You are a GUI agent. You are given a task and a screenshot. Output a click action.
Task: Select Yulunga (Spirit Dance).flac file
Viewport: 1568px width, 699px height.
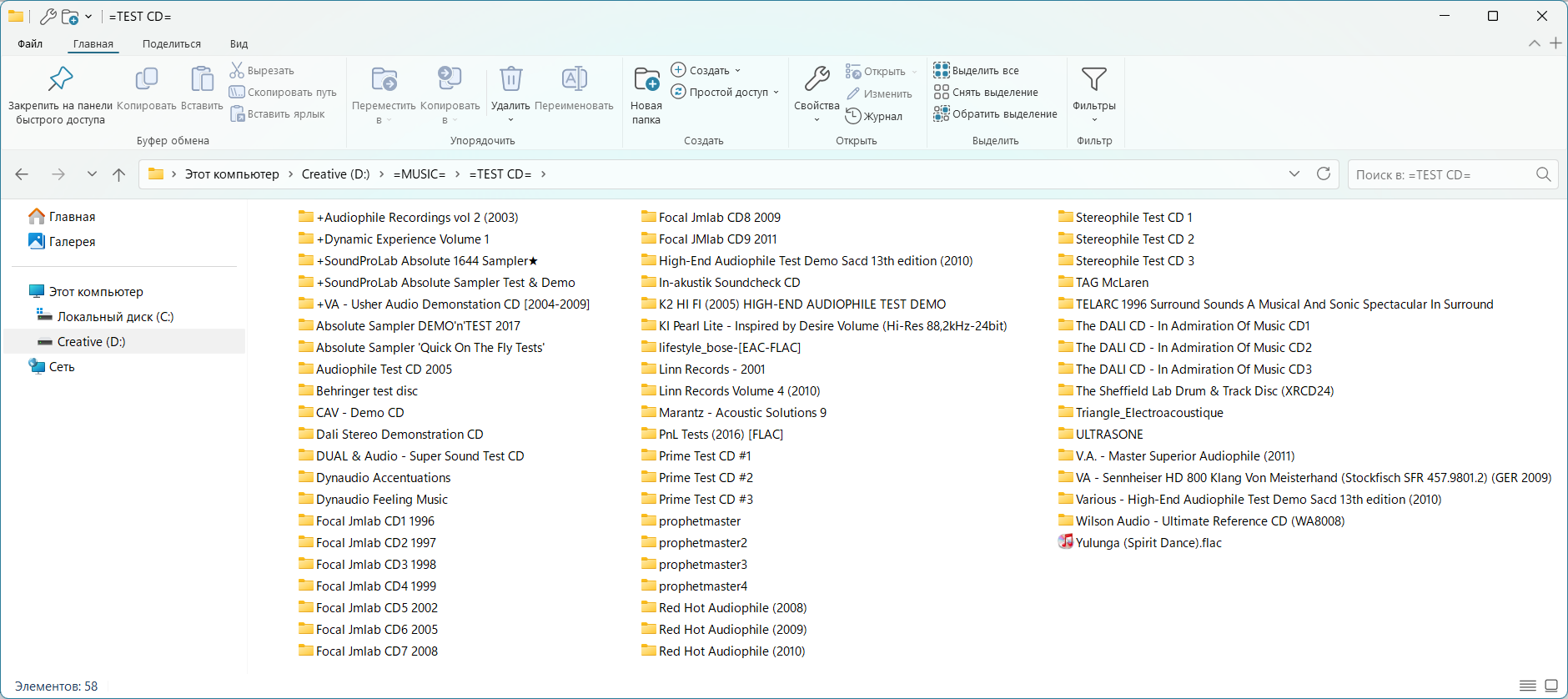click(1139, 543)
